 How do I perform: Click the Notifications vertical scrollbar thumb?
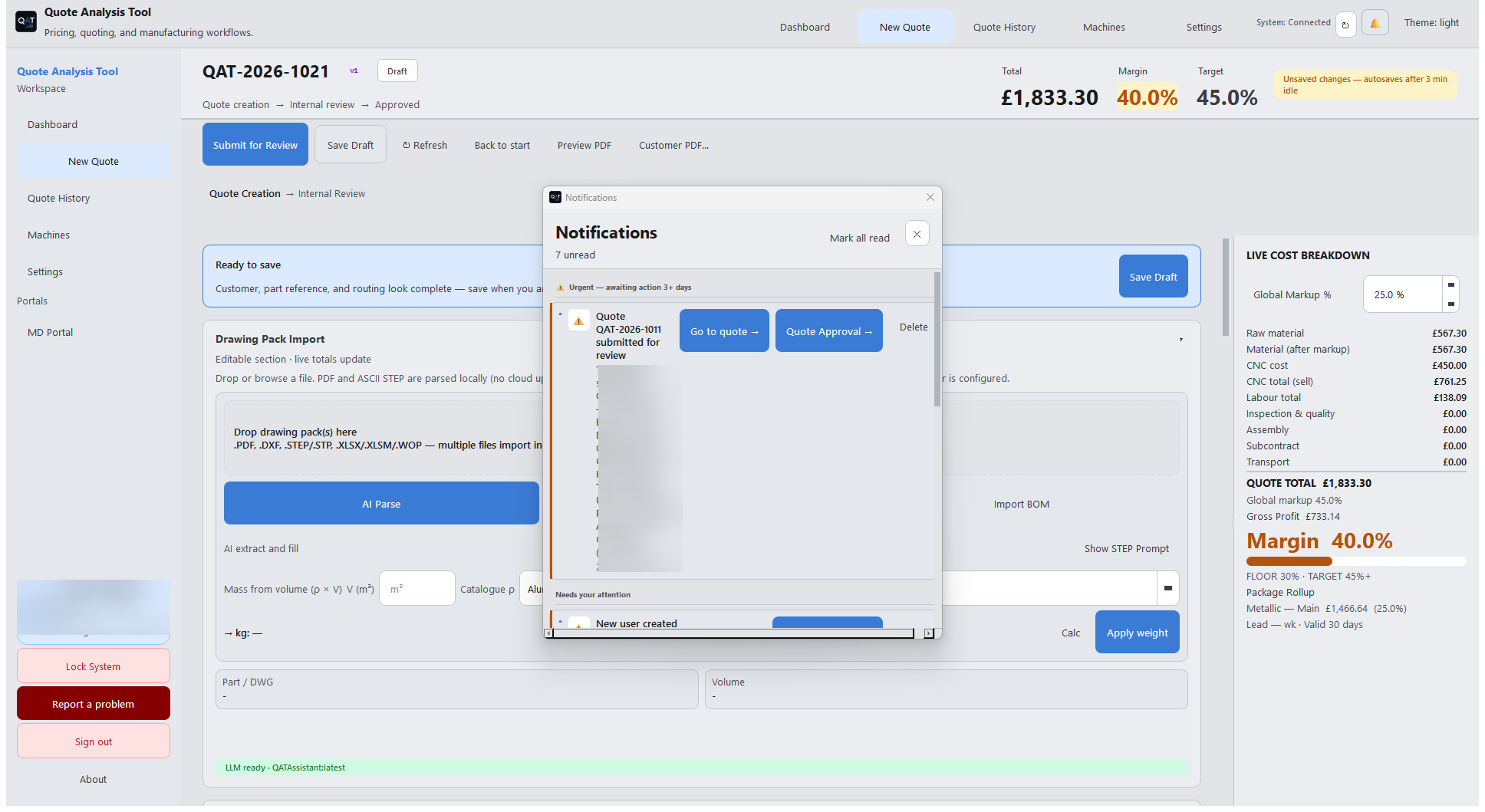(937, 340)
